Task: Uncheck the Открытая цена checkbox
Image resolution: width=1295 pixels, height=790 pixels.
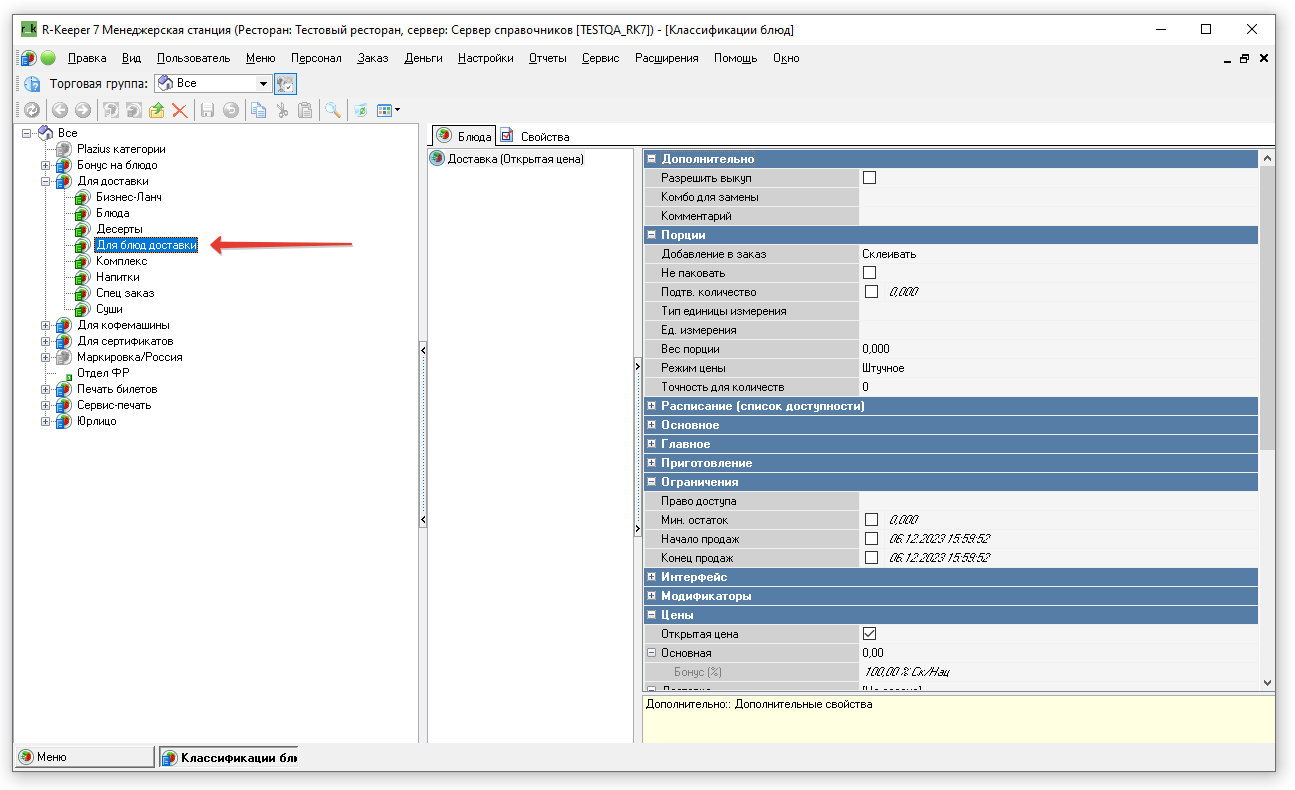Action: 869,634
